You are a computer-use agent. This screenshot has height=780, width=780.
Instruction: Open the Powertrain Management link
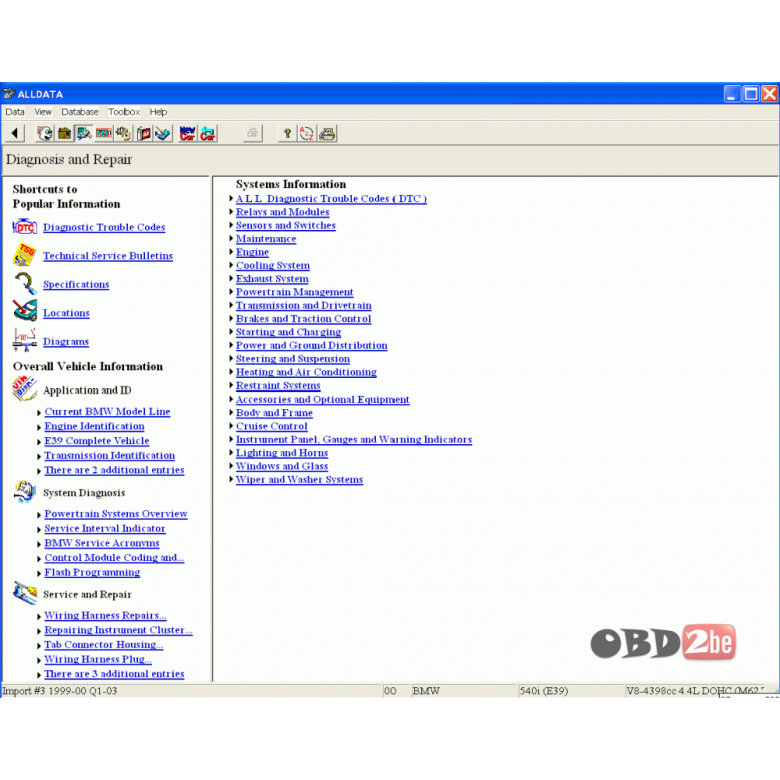[294, 292]
